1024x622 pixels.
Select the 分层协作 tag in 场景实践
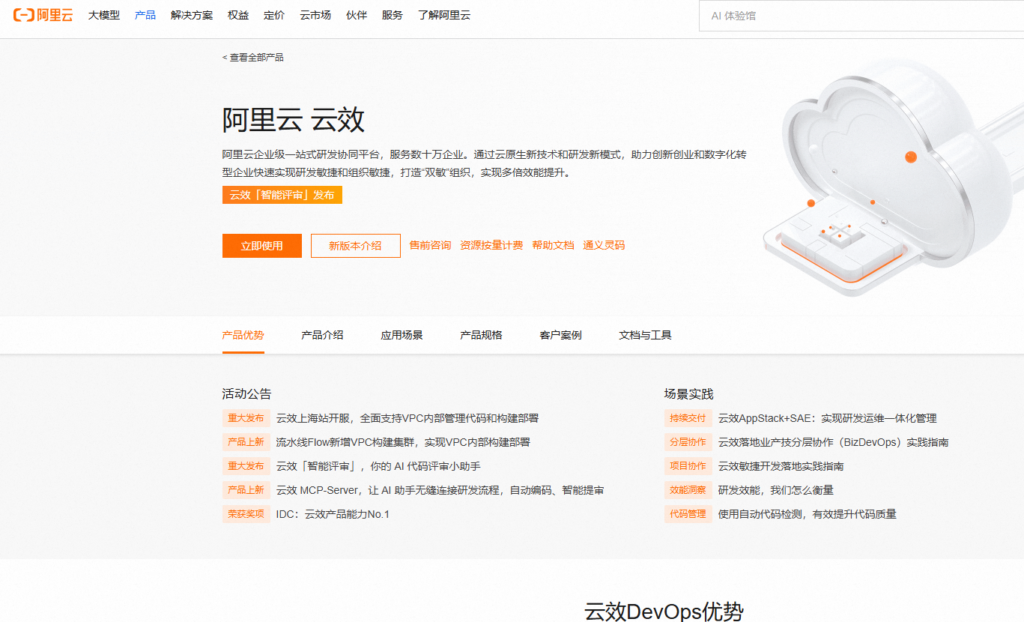coord(687,442)
